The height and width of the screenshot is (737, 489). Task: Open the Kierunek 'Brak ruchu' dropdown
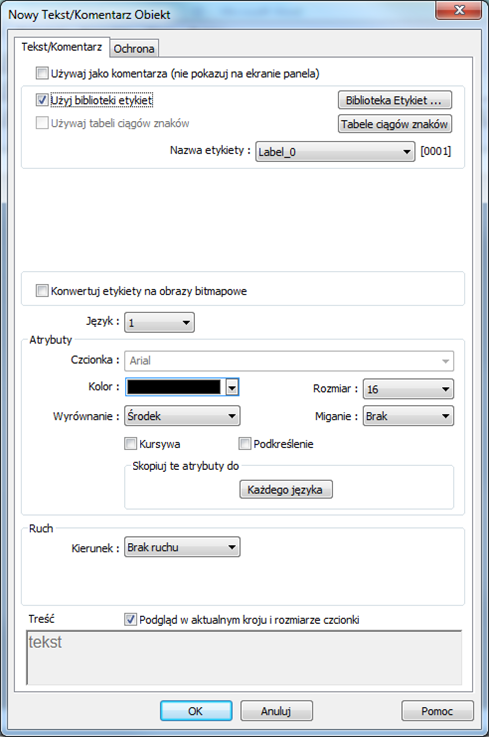[182, 547]
